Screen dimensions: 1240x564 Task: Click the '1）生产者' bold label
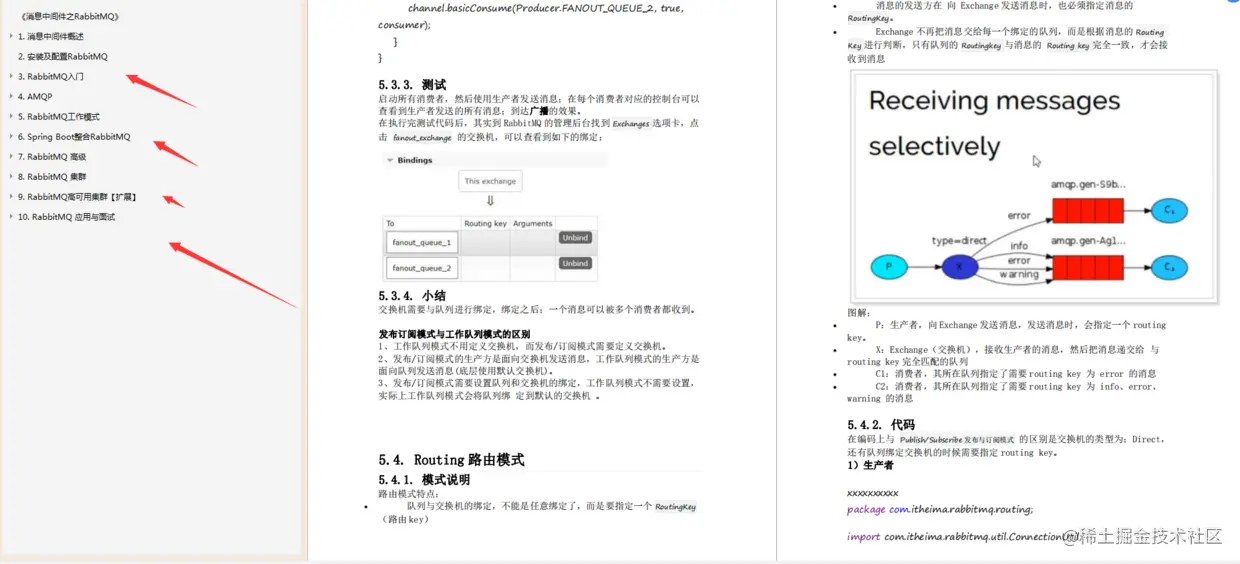pyautogui.click(x=870, y=465)
